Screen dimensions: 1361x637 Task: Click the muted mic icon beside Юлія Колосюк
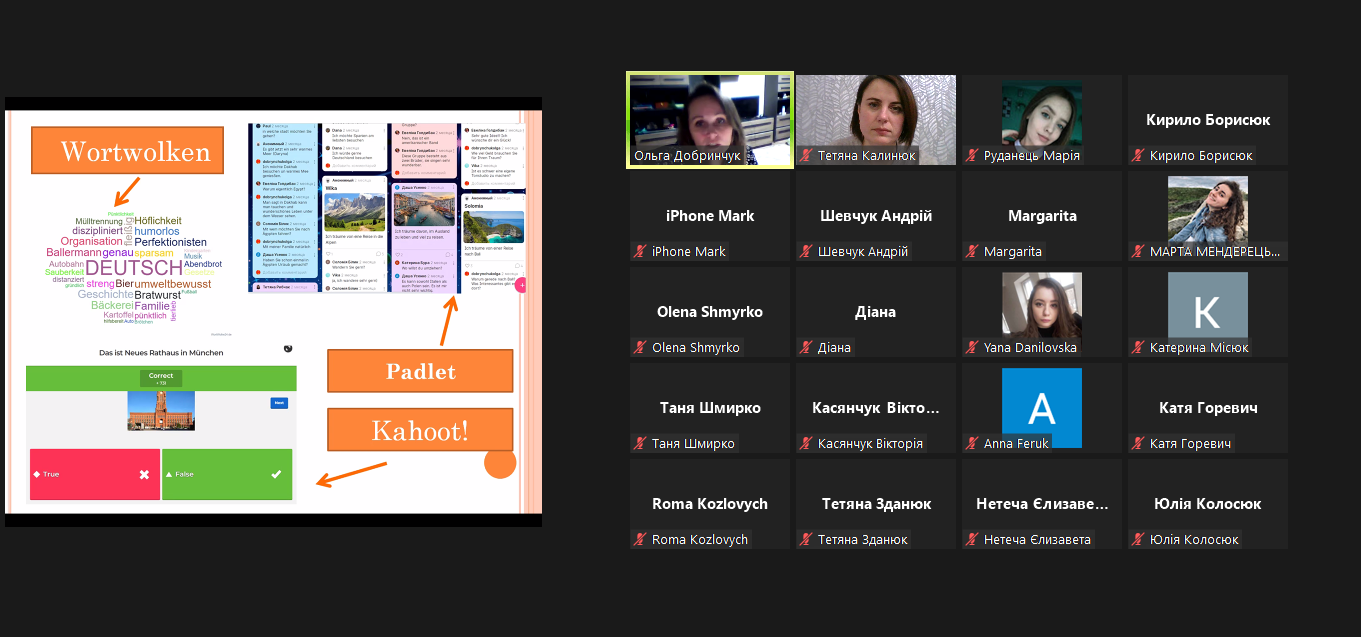coord(1138,540)
